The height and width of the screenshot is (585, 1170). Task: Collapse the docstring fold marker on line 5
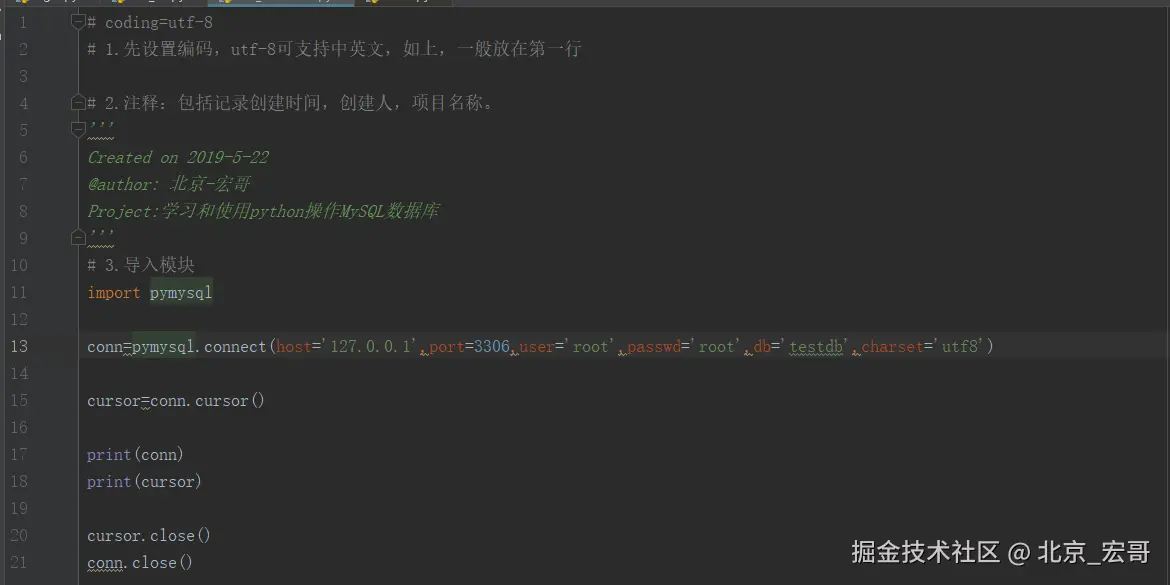78,130
